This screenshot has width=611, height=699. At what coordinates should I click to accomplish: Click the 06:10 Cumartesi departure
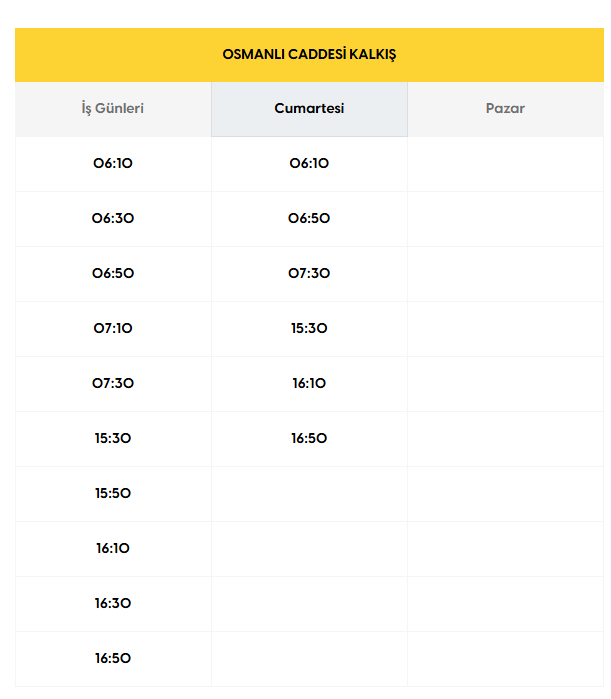[309, 163]
